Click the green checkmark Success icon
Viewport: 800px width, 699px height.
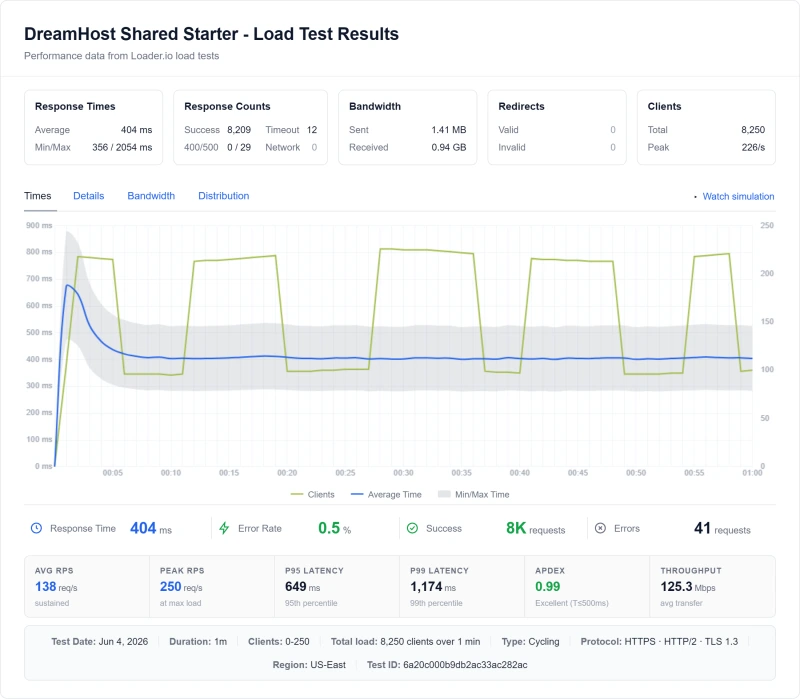(412, 528)
